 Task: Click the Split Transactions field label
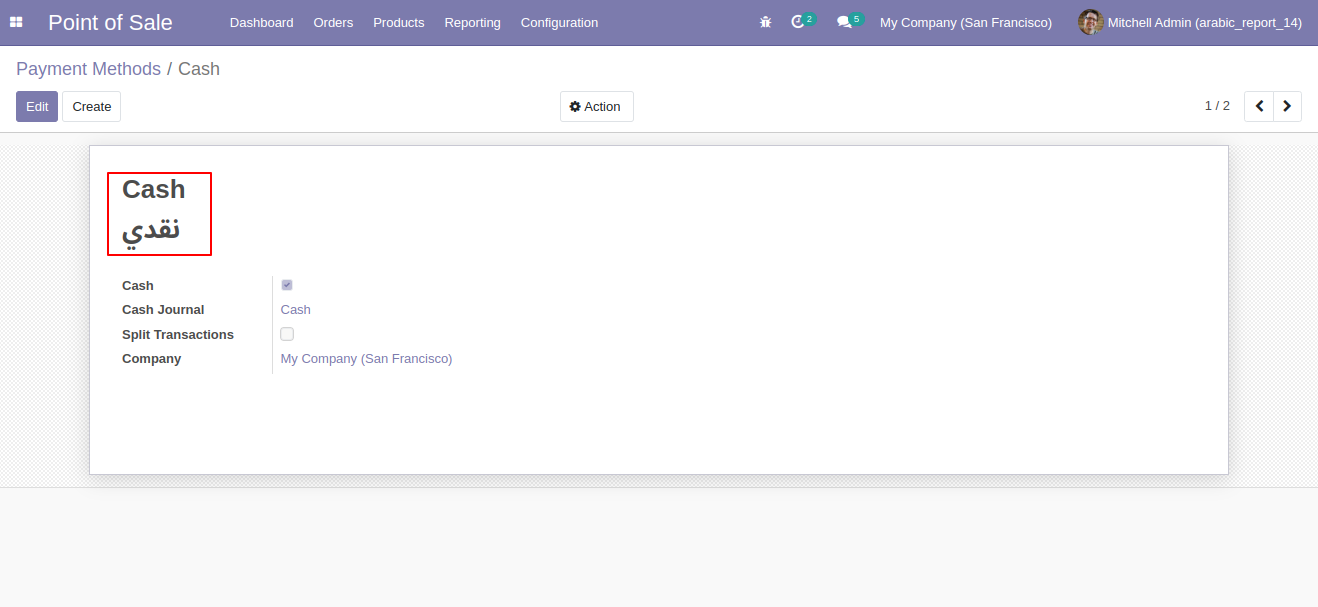pos(178,334)
